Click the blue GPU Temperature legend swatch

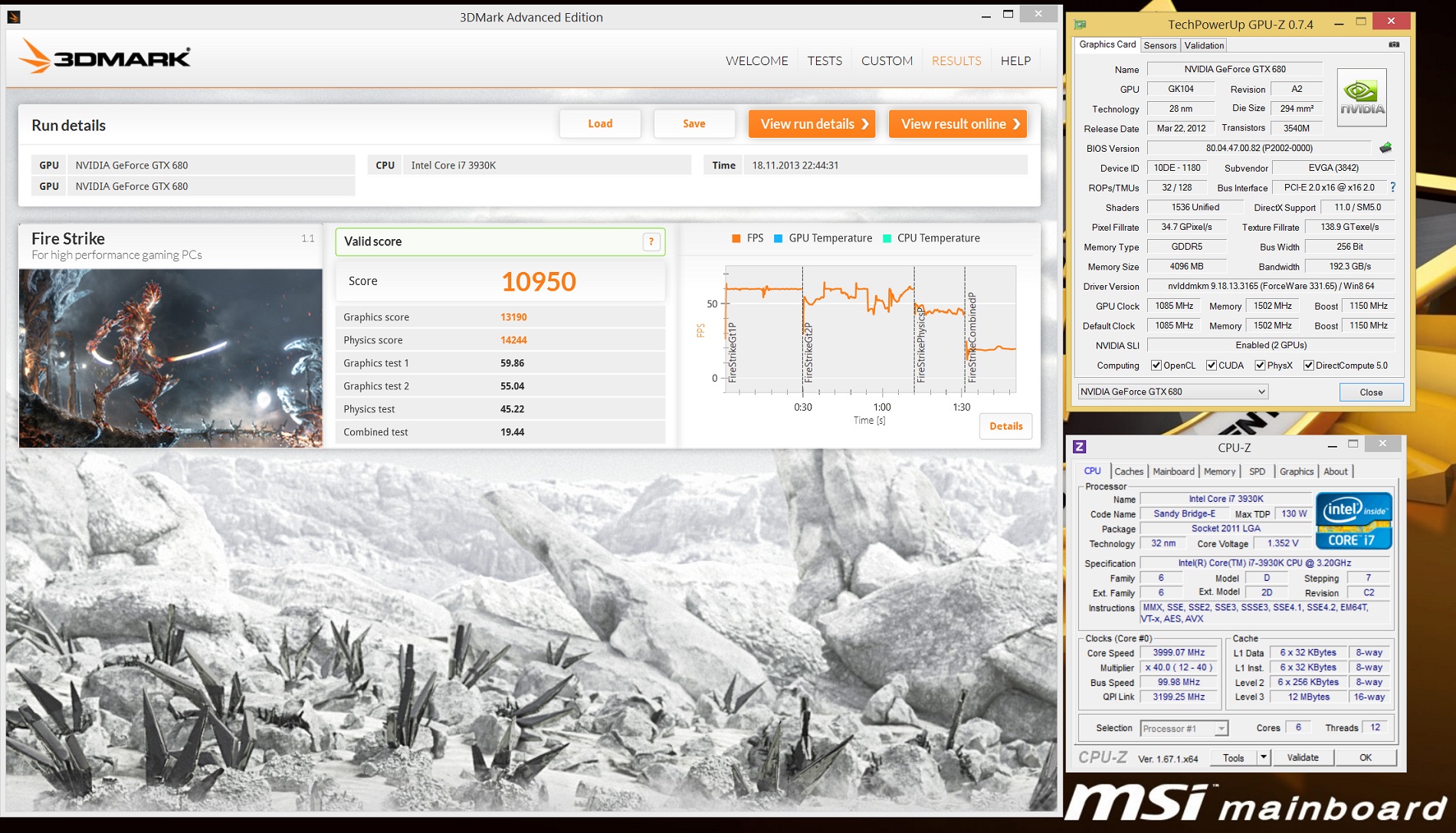[x=779, y=238]
